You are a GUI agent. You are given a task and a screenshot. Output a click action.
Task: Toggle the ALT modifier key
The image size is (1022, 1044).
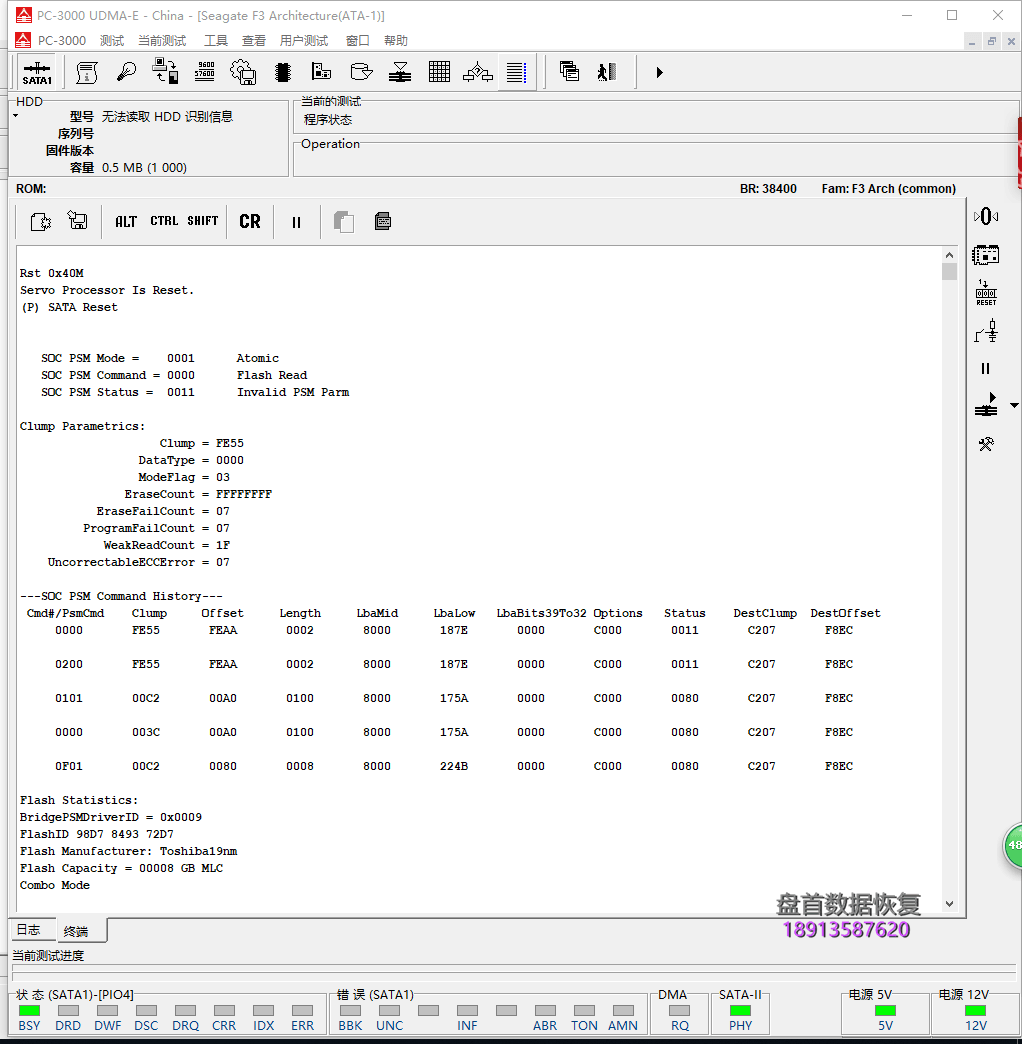point(126,221)
